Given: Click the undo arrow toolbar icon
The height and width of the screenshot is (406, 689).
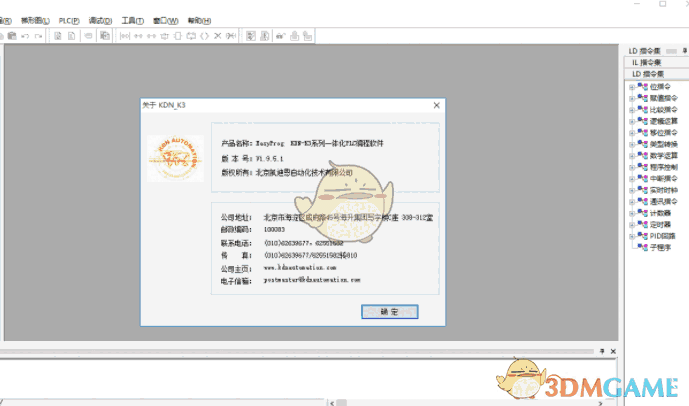Looking at the screenshot, I should tap(25, 36).
